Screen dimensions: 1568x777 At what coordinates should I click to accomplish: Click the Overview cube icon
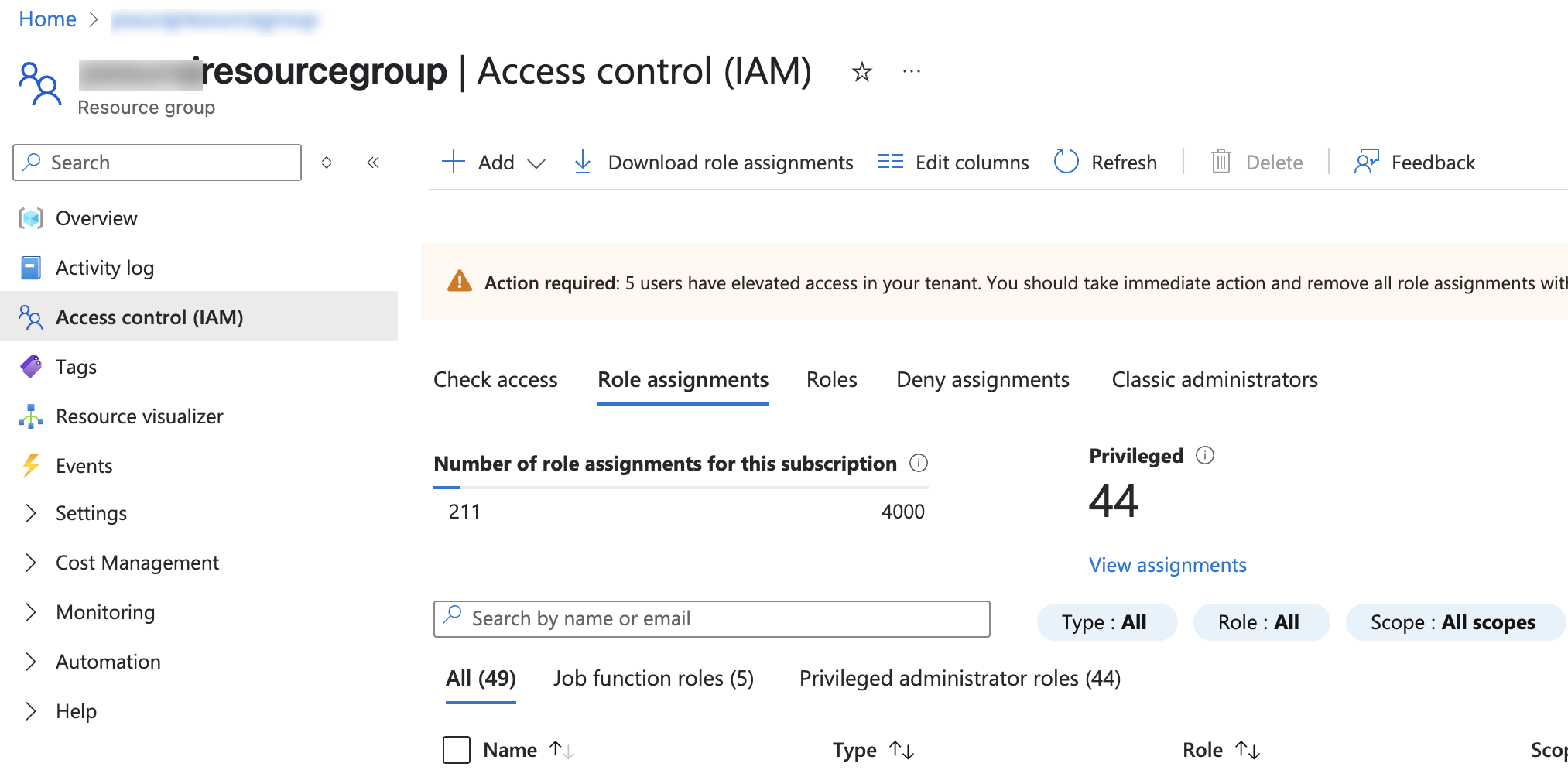[x=31, y=218]
